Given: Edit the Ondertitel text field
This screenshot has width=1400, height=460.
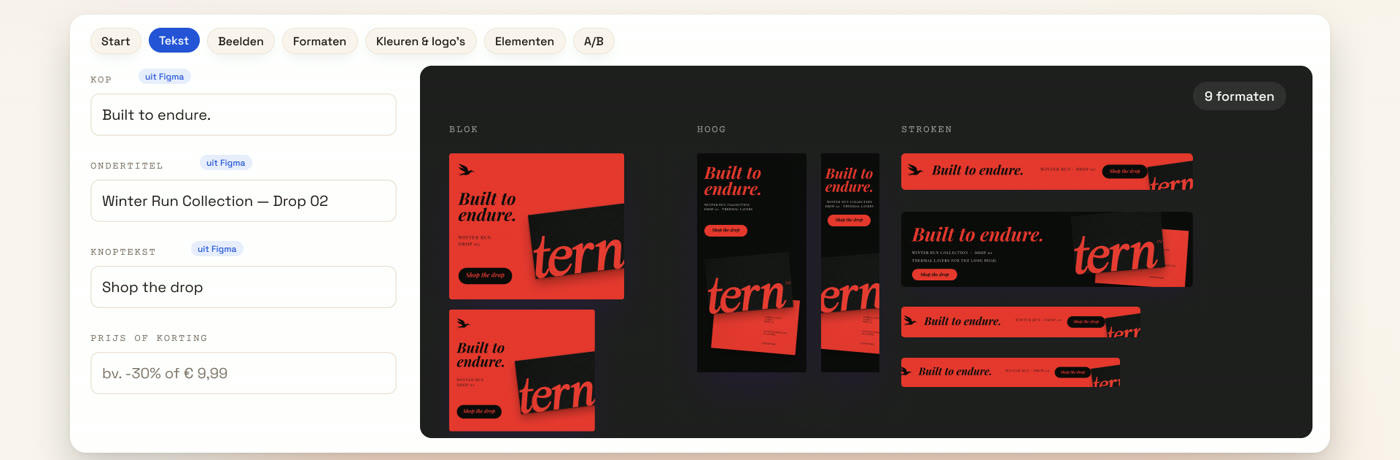Looking at the screenshot, I should coord(243,201).
